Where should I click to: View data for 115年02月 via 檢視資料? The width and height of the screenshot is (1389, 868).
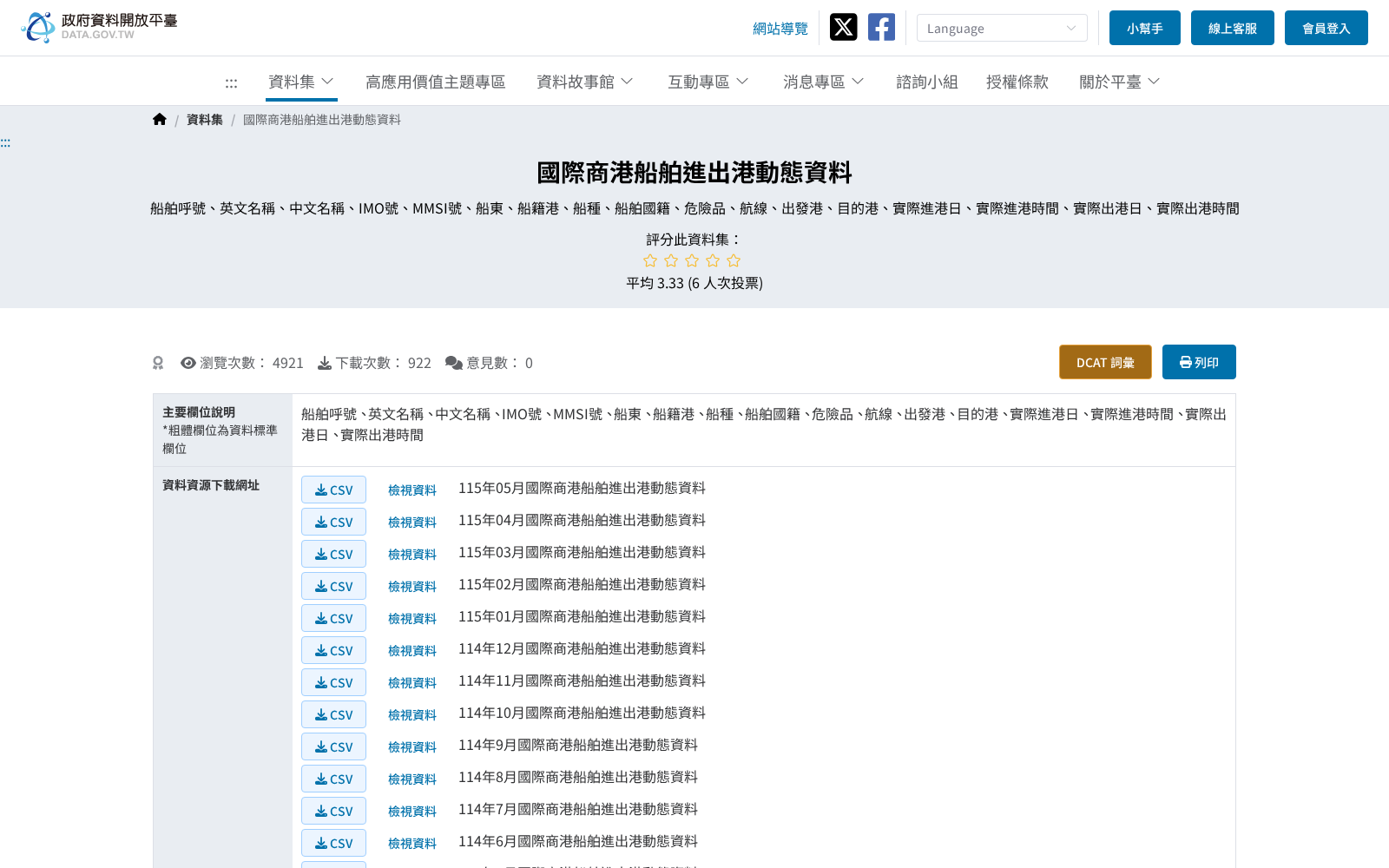[x=412, y=587]
